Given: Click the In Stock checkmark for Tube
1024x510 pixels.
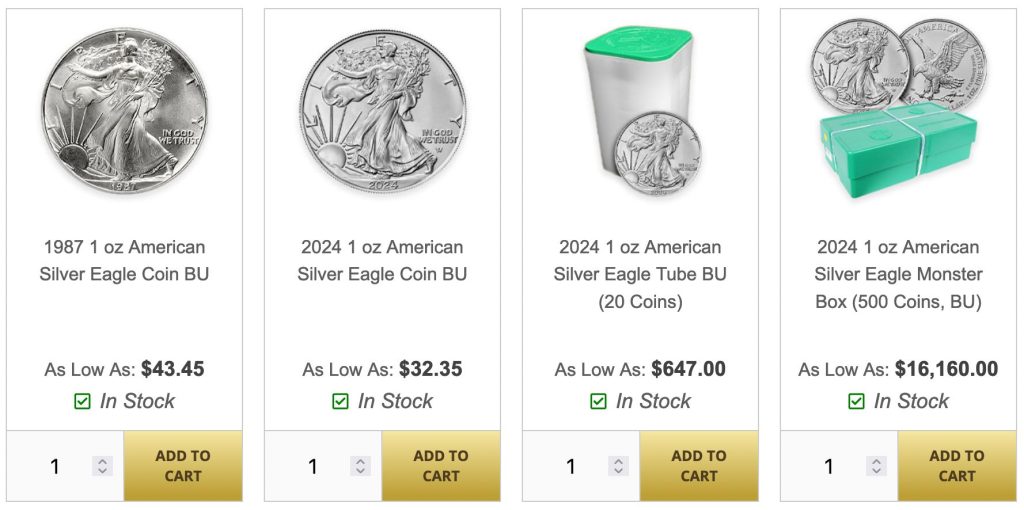Looking at the screenshot, I should coord(599,402).
